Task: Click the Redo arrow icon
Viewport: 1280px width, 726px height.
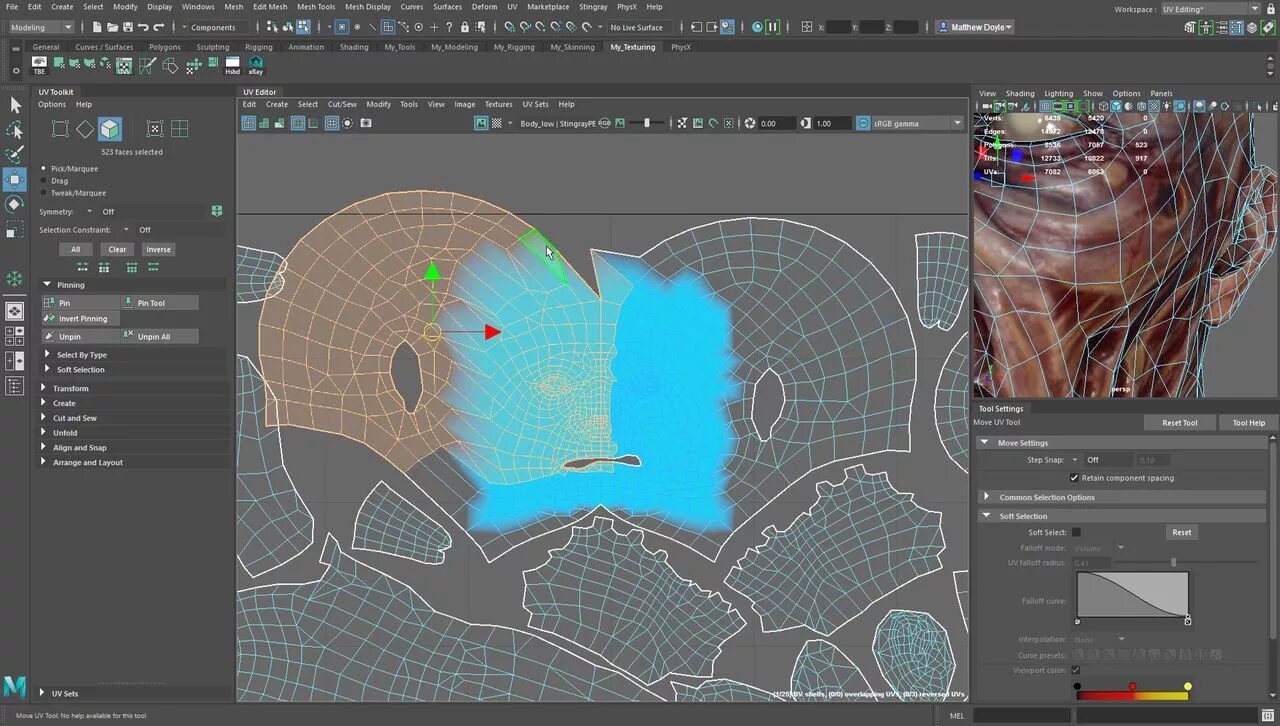Action: (159, 27)
